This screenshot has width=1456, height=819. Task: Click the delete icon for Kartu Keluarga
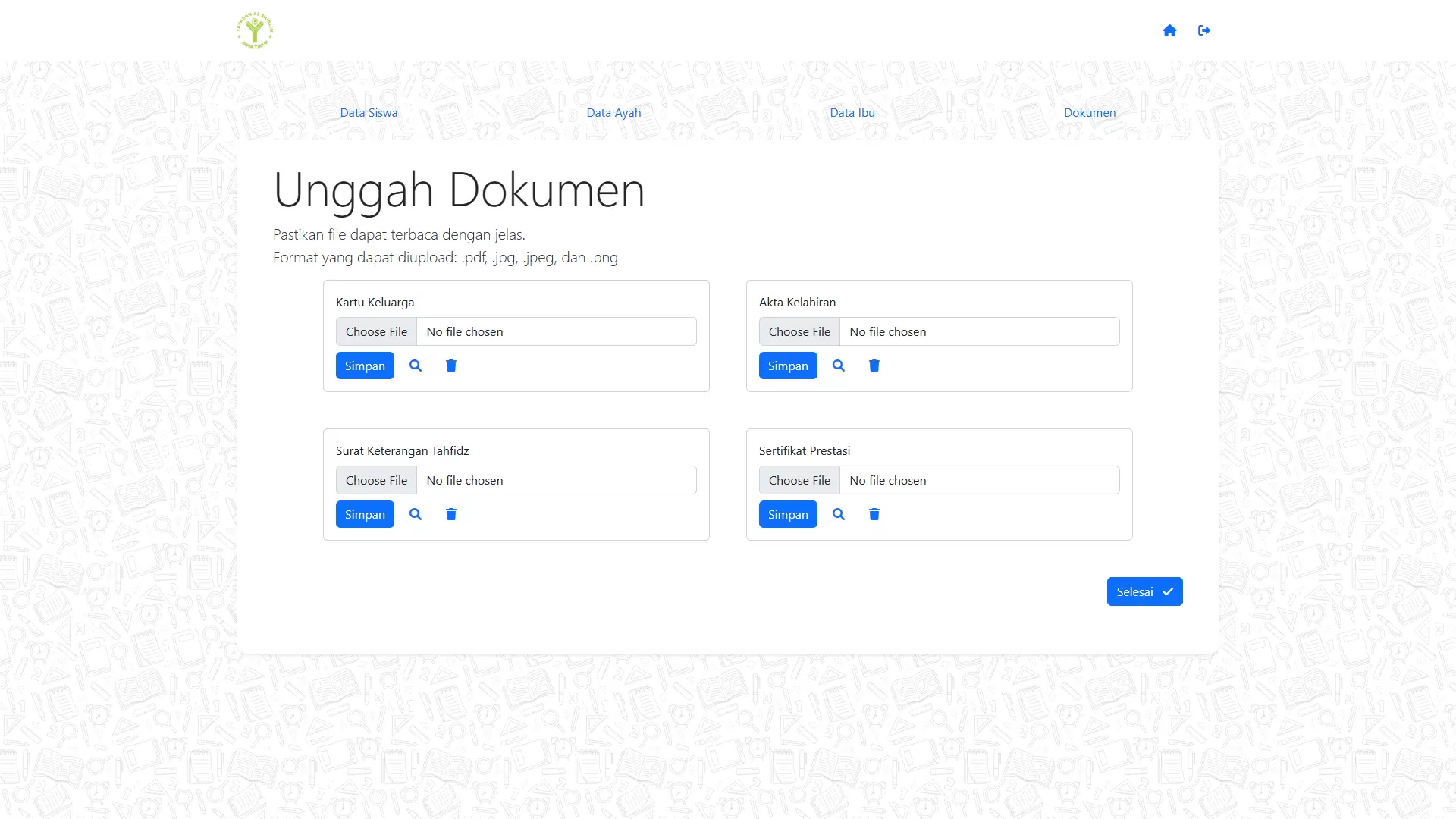coord(452,365)
